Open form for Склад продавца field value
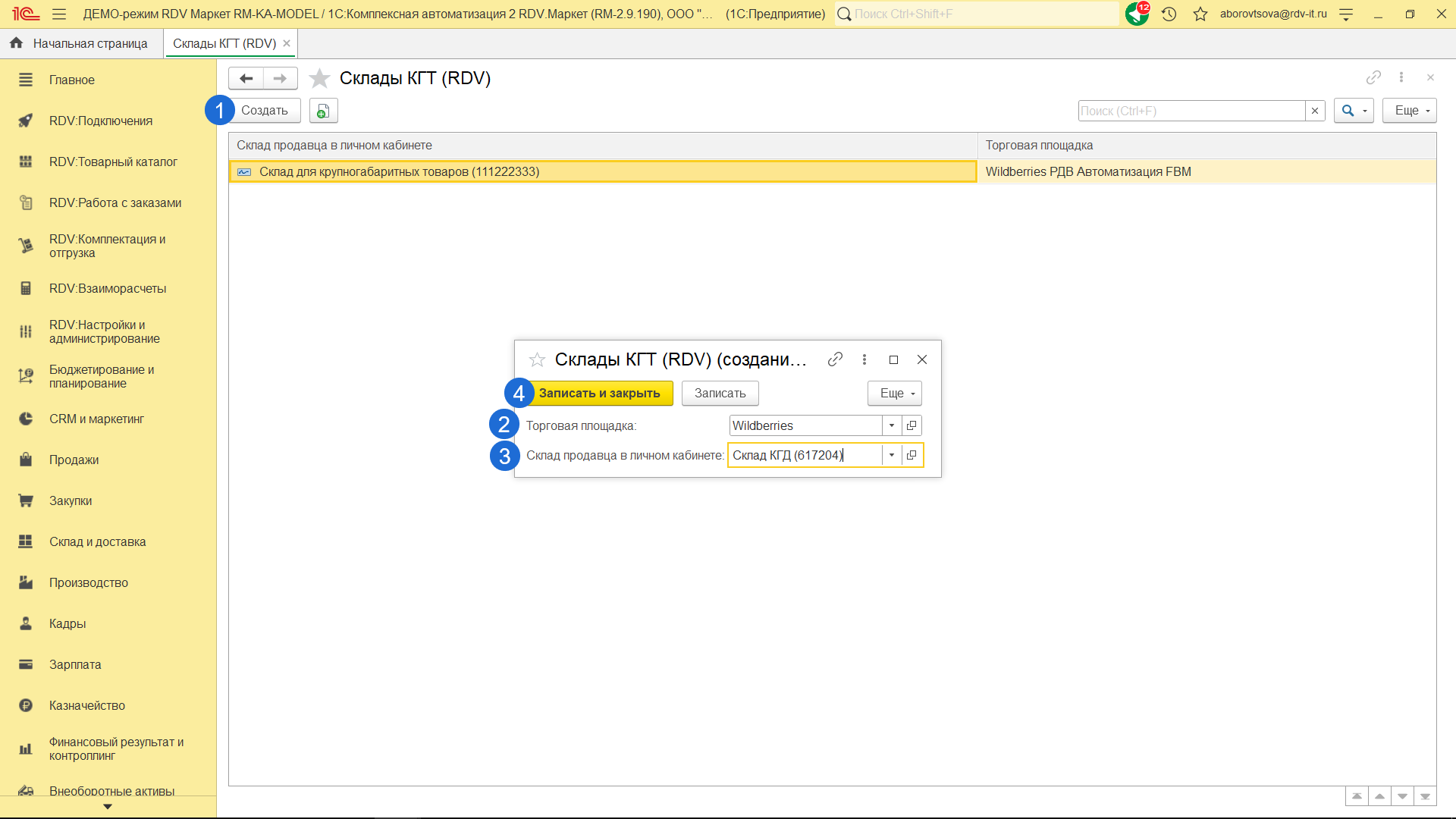1456x819 pixels. coord(912,455)
